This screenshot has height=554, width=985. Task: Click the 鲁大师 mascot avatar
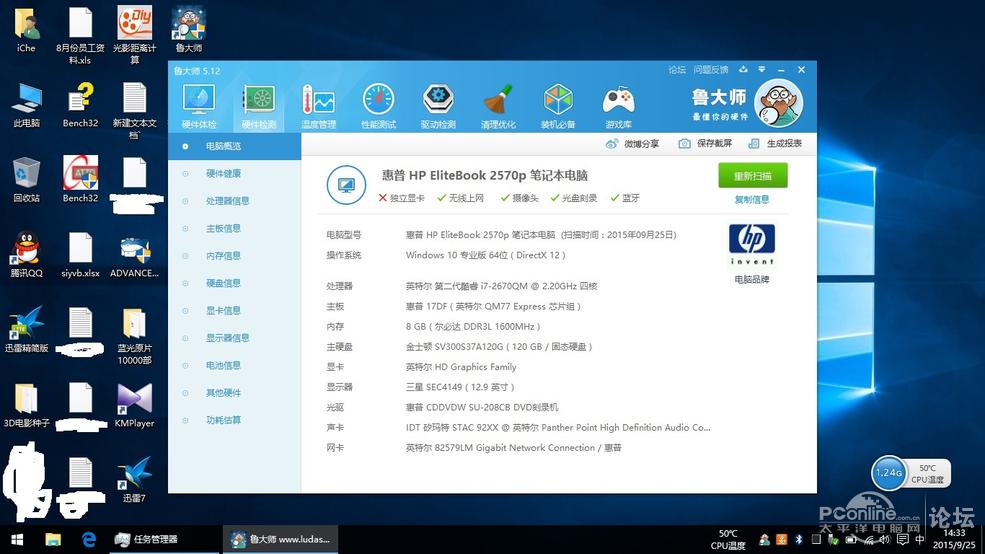click(778, 104)
